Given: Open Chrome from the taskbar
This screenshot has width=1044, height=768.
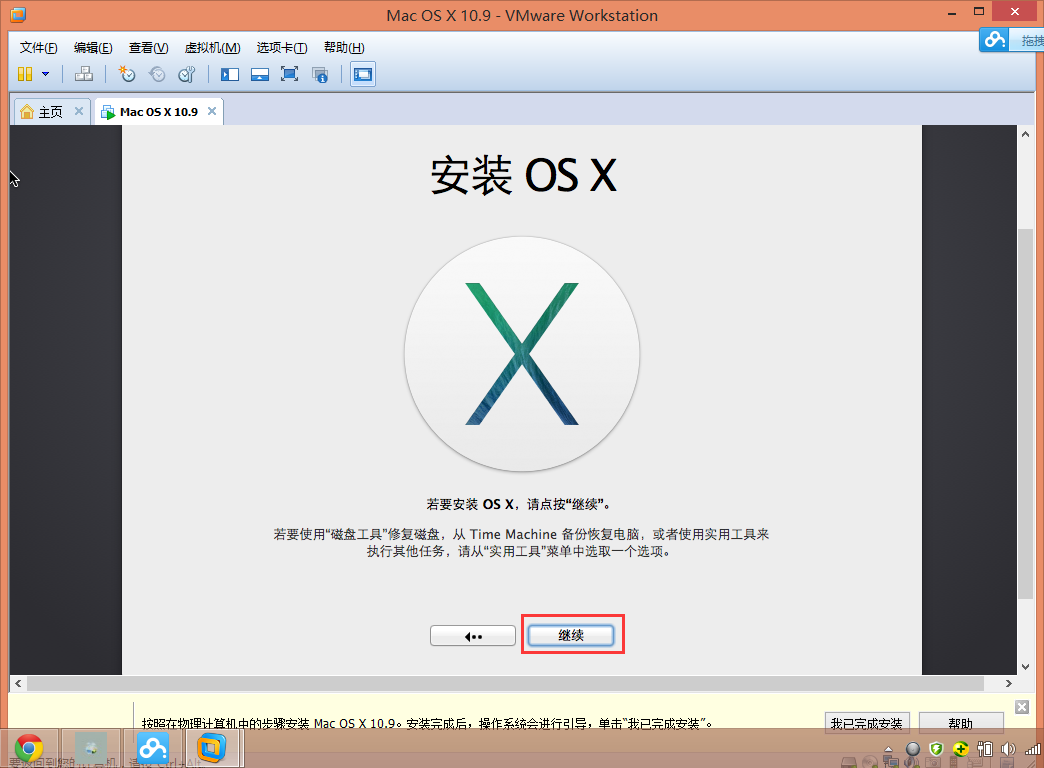Looking at the screenshot, I should 29,749.
